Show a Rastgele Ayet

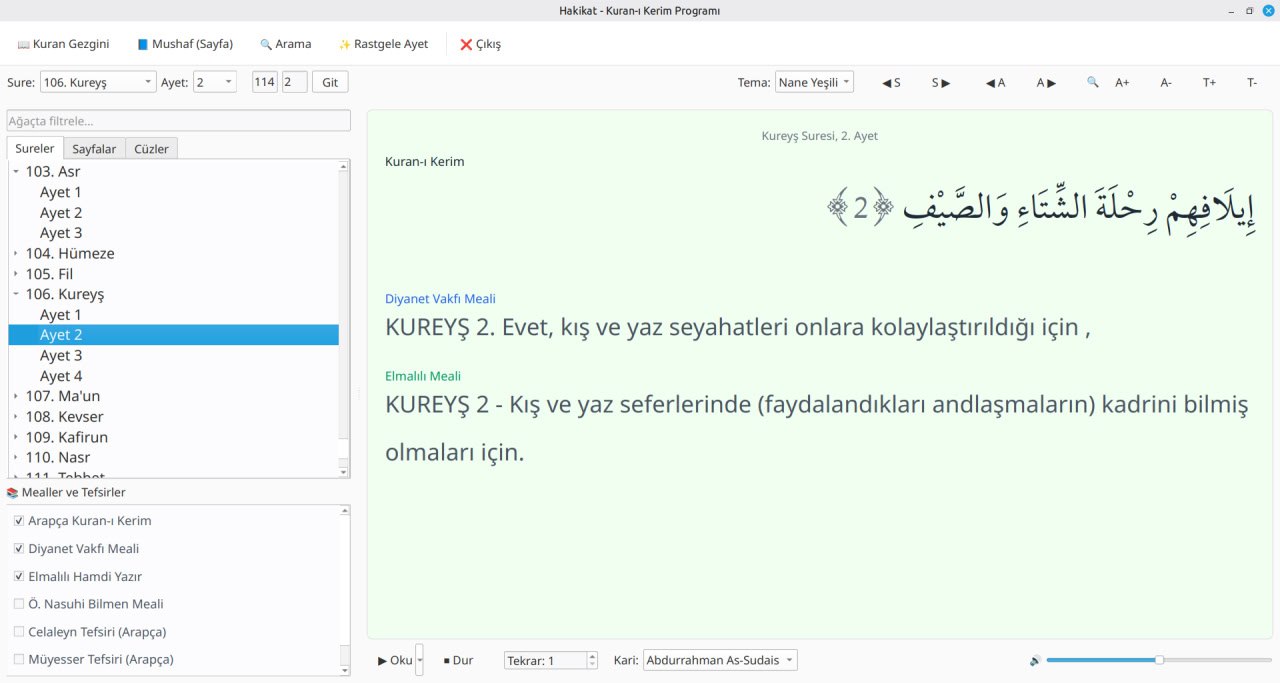383,44
